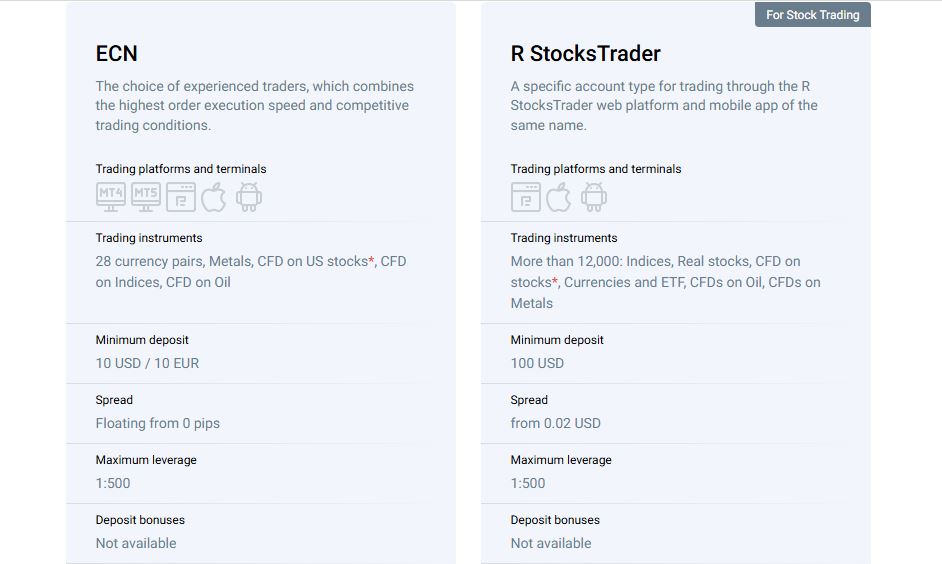942x564 pixels.
Task: Click the red asterisk after stocks in R StocksTrader
Action: [x=555, y=280]
